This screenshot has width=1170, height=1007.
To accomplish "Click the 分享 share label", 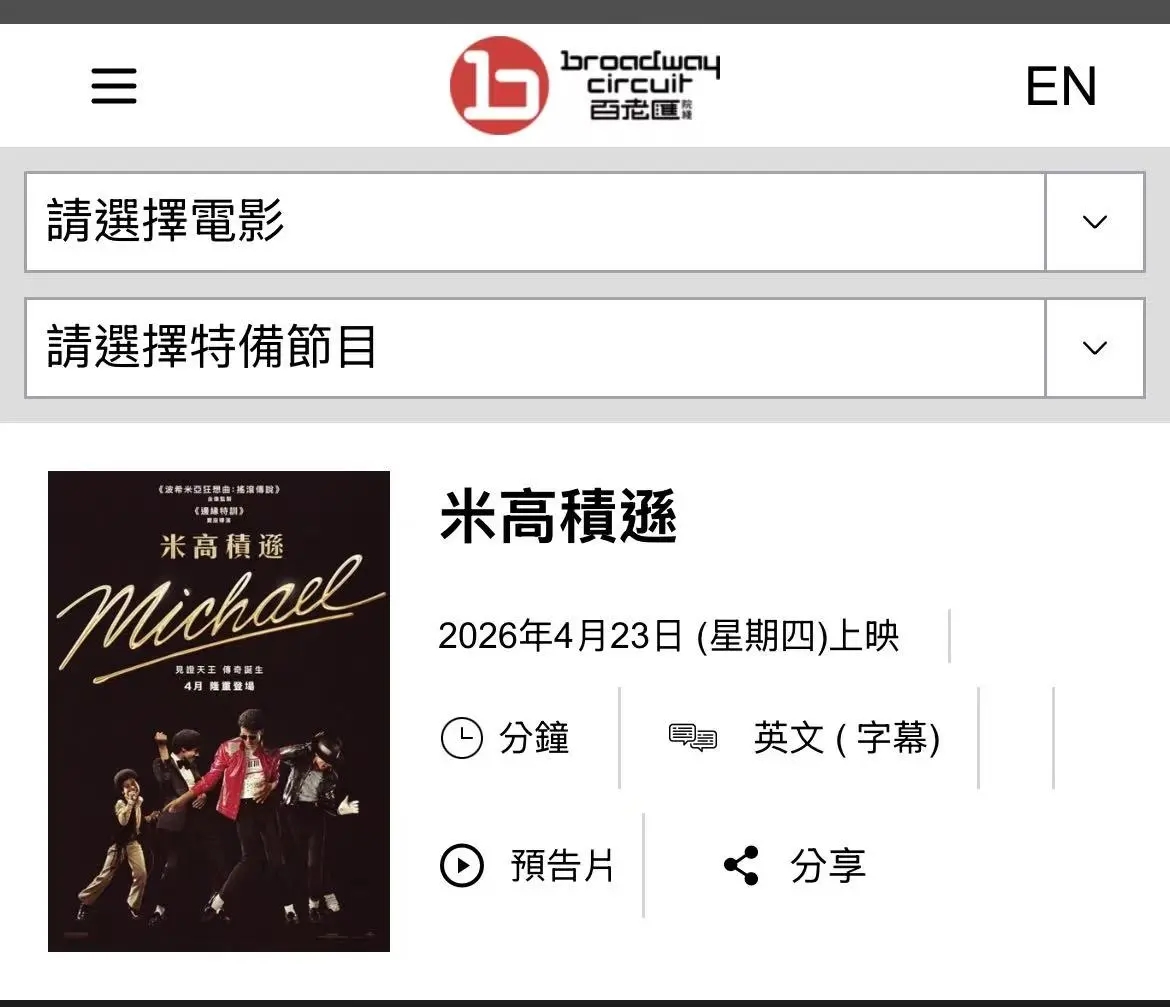I will [x=828, y=865].
